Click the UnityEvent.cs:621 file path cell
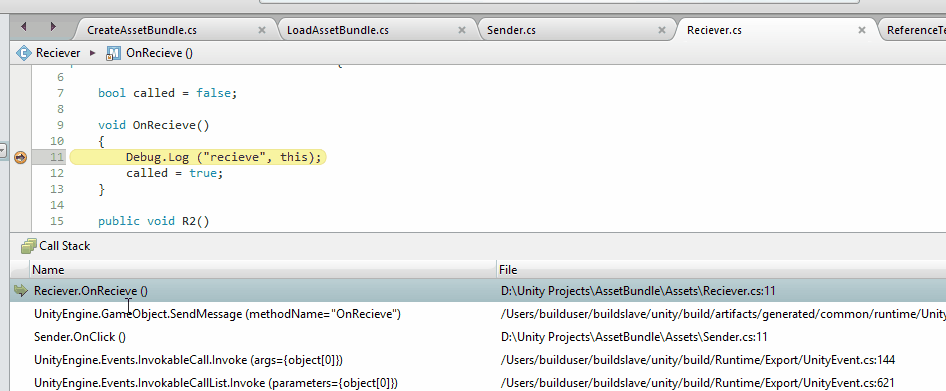Image resolution: width=946 pixels, height=391 pixels. click(x=697, y=383)
